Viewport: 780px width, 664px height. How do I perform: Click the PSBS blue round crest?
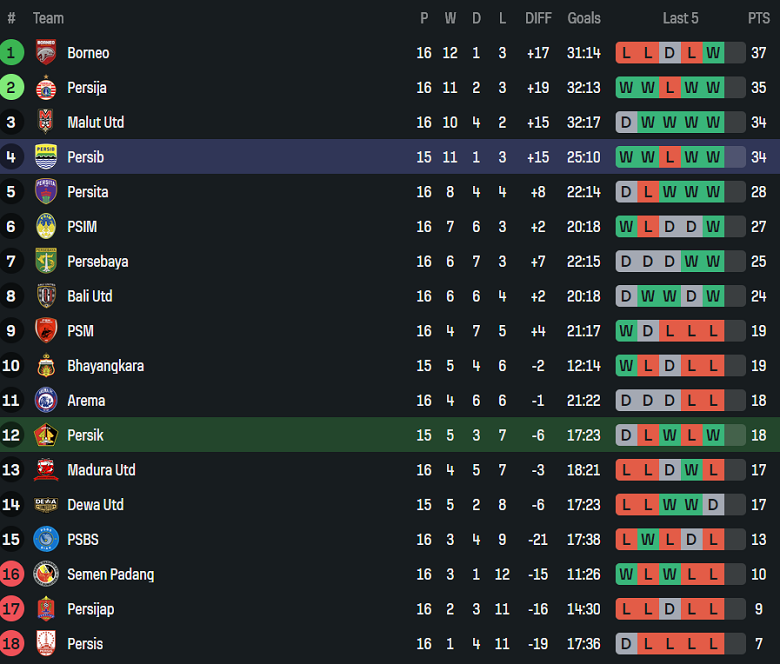click(45, 539)
